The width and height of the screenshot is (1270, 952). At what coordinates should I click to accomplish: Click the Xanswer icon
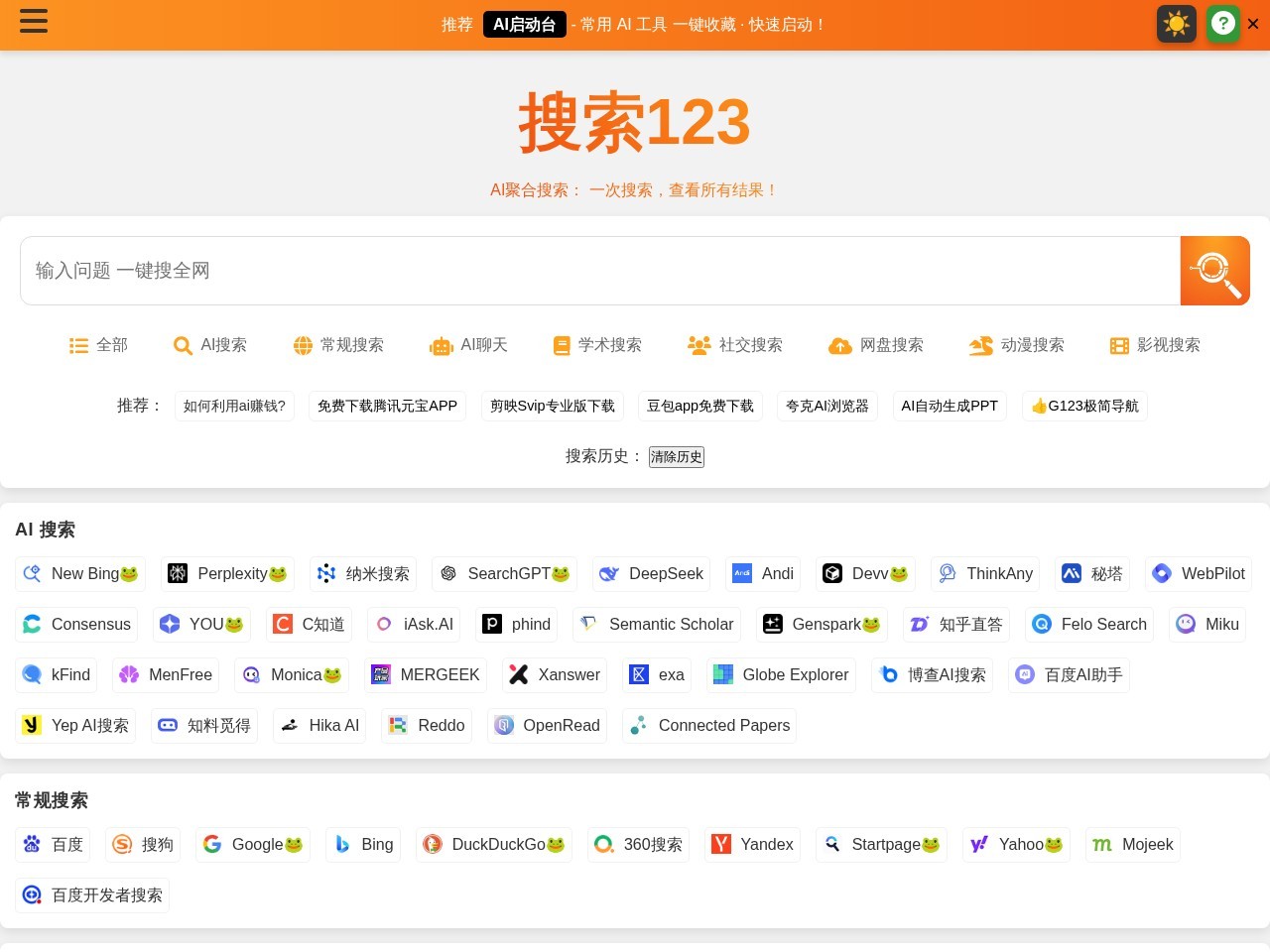(519, 674)
